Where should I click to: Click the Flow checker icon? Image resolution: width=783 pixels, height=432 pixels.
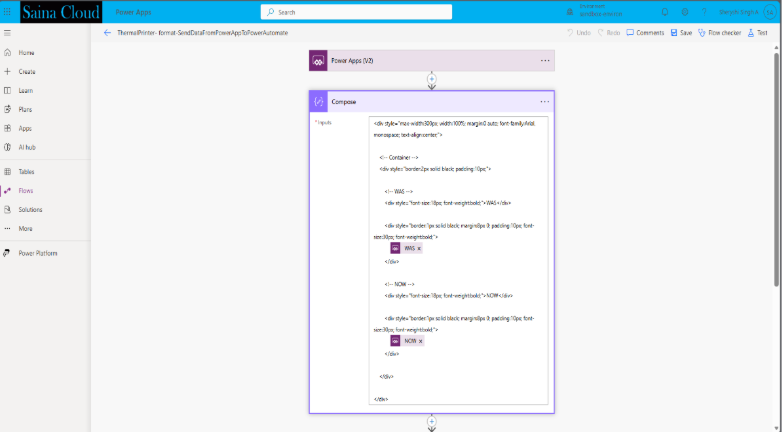coord(719,33)
